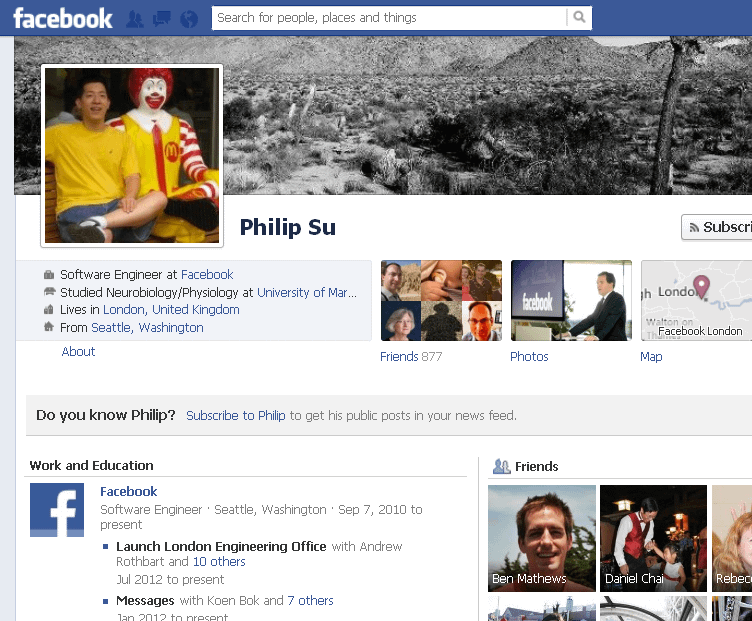This screenshot has width=752, height=621.
Task: Click the Philip Su profile name
Action: click(x=288, y=227)
